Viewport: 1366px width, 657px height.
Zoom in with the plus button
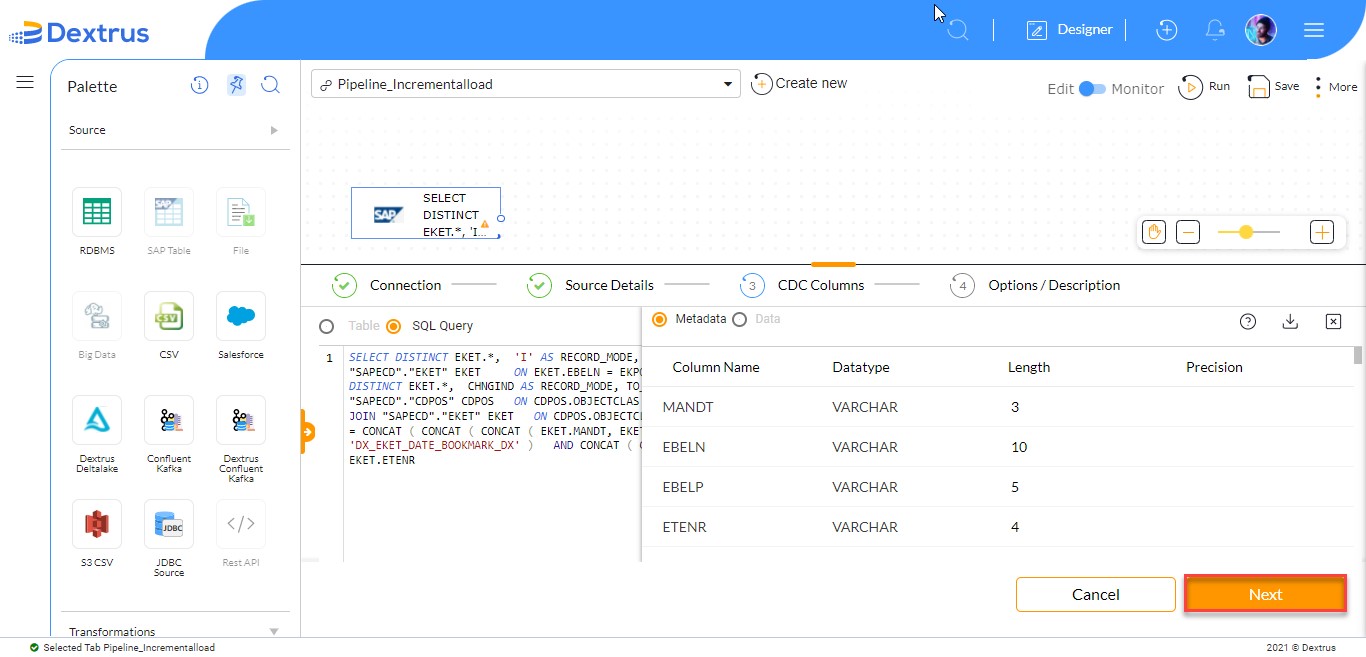(x=1322, y=232)
